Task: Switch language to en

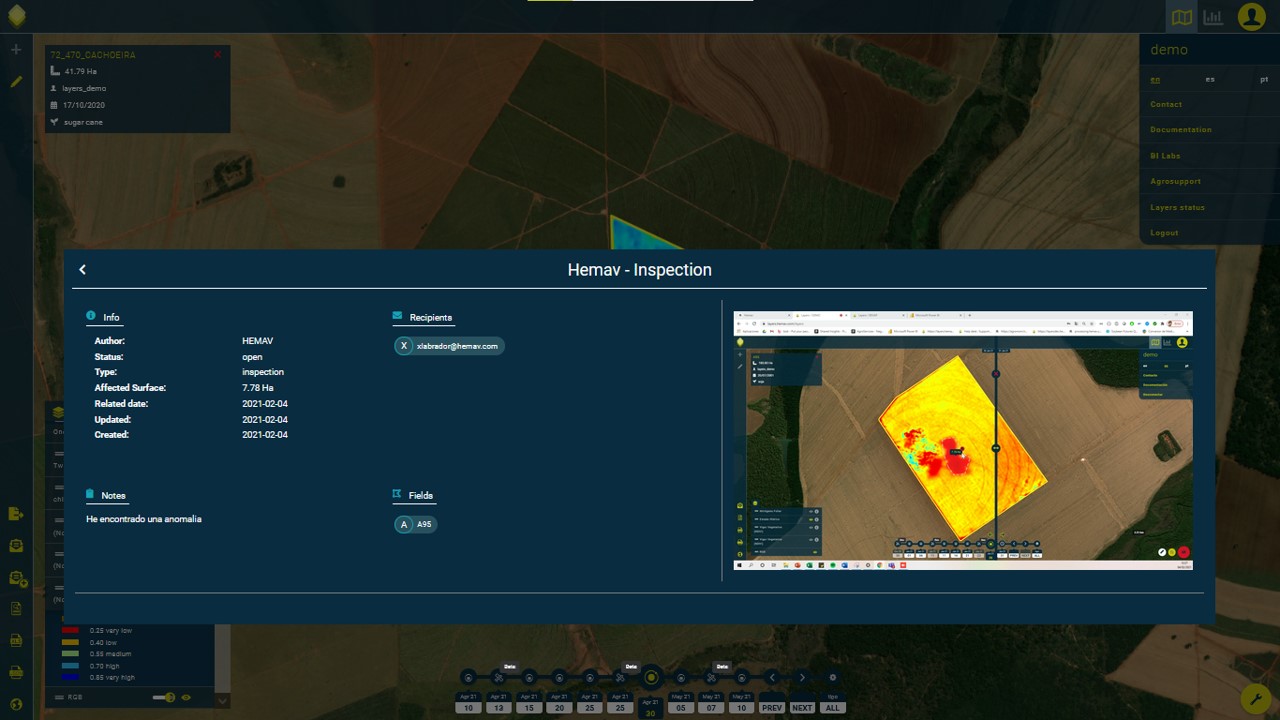Action: (1155, 79)
